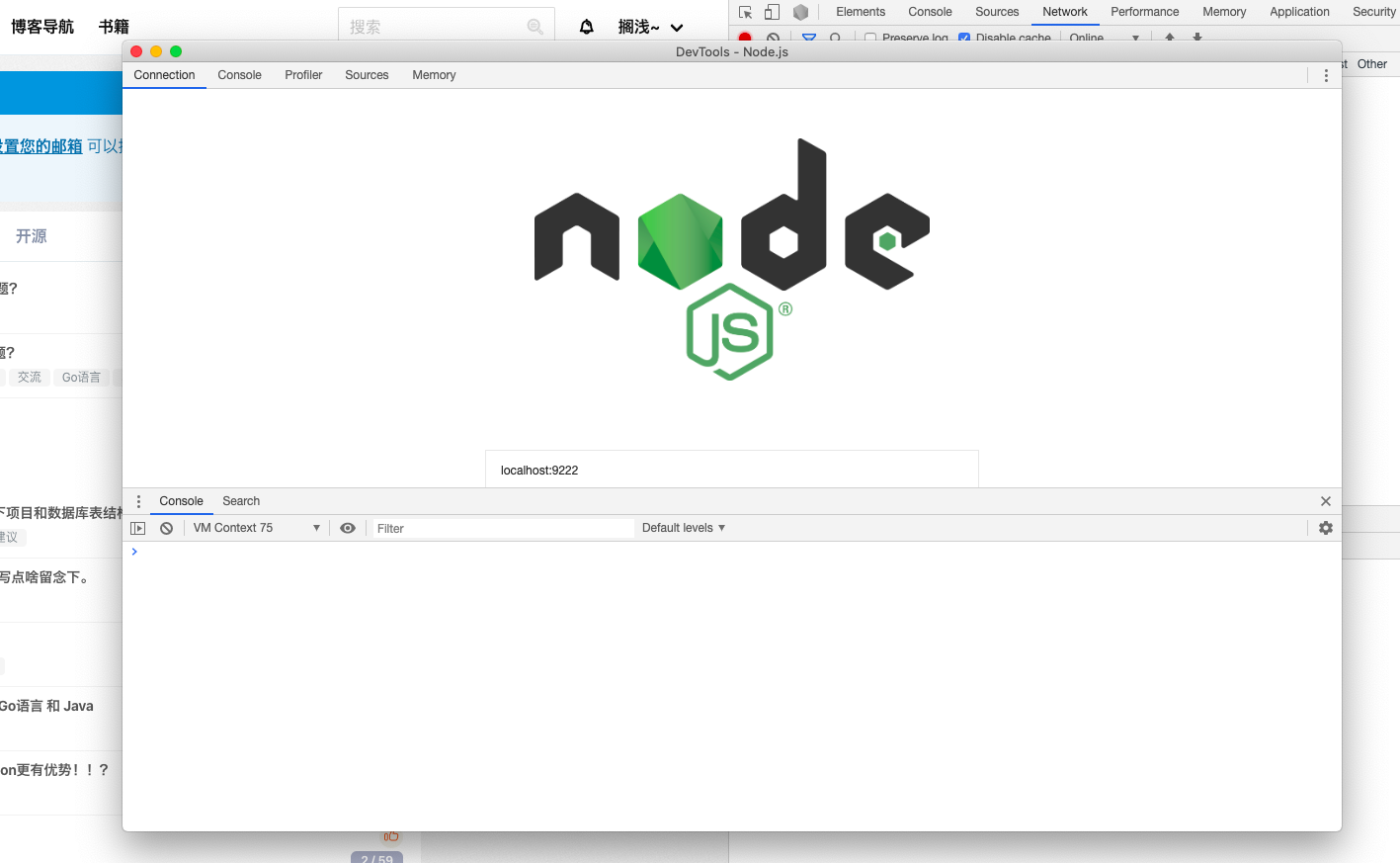This screenshot has width=1400, height=863.
Task: Select the drawer Search tab
Action: [241, 501]
